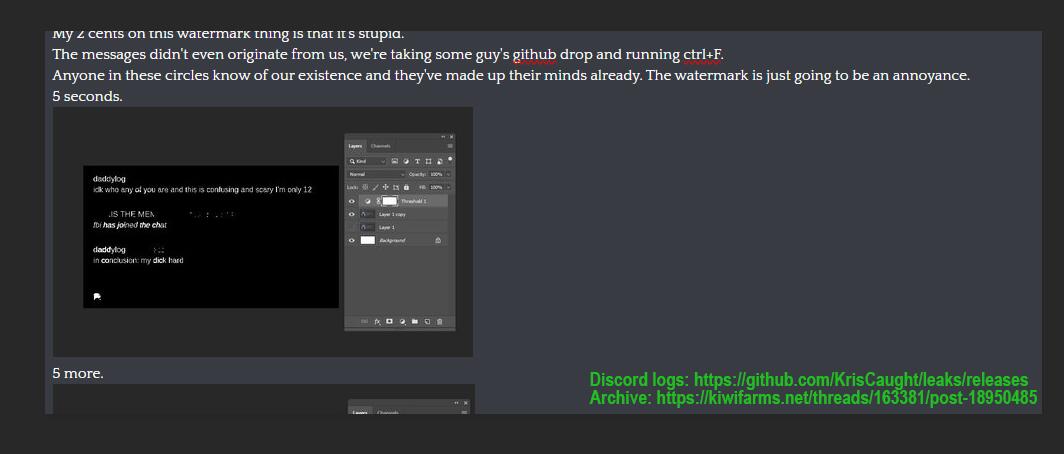
Task: Toggle layer filtering on/off switch
Action: [450, 159]
